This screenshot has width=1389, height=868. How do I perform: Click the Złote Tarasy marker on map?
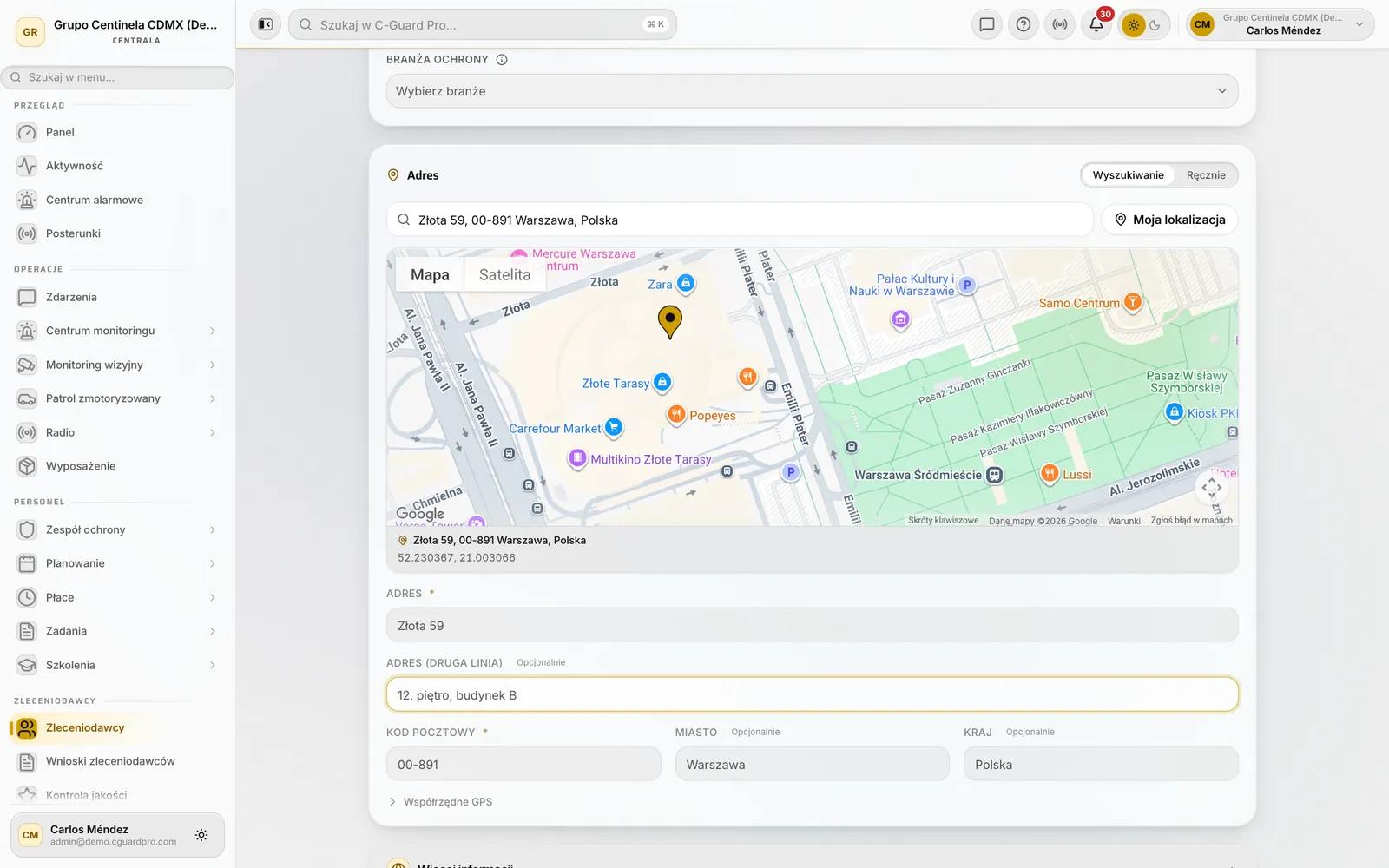pos(662,382)
